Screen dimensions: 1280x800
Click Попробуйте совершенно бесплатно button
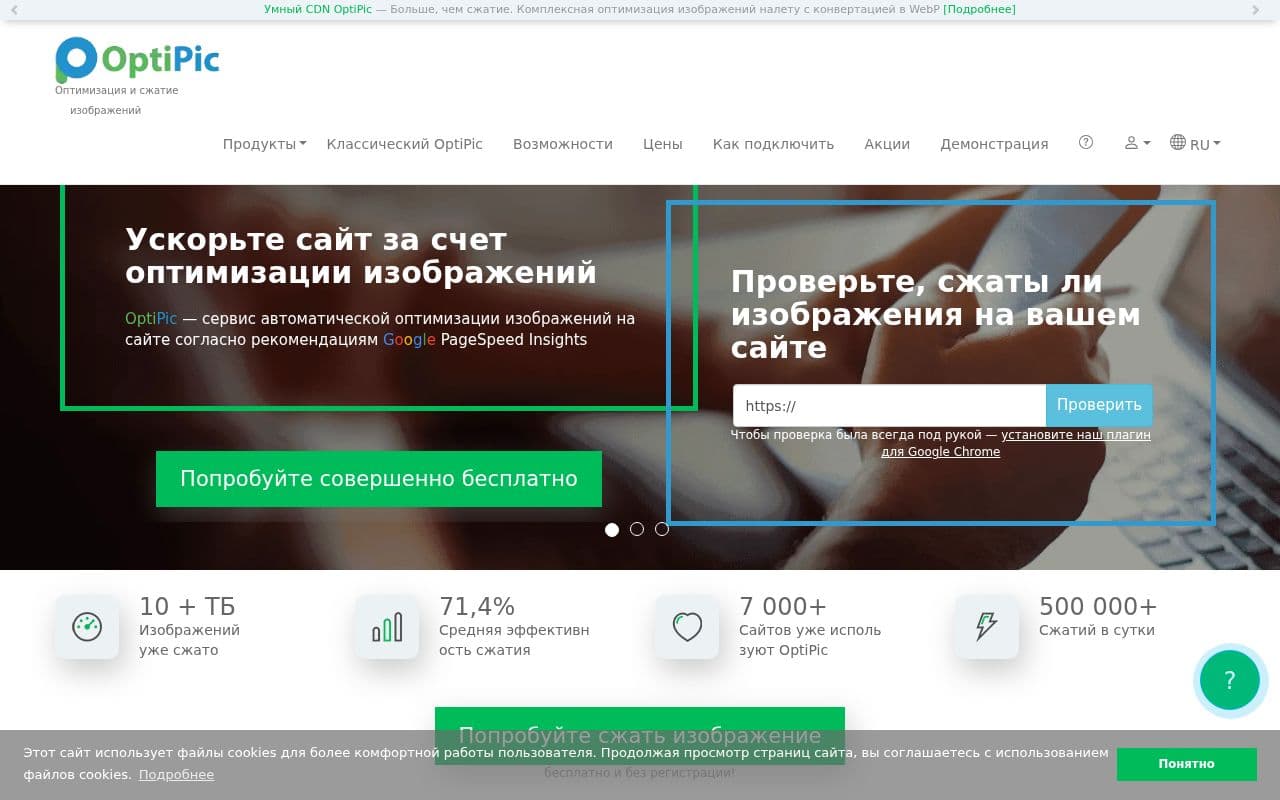379,478
